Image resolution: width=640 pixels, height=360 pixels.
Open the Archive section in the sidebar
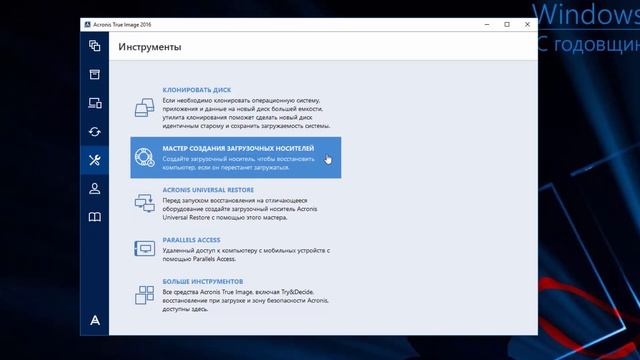[95, 74]
